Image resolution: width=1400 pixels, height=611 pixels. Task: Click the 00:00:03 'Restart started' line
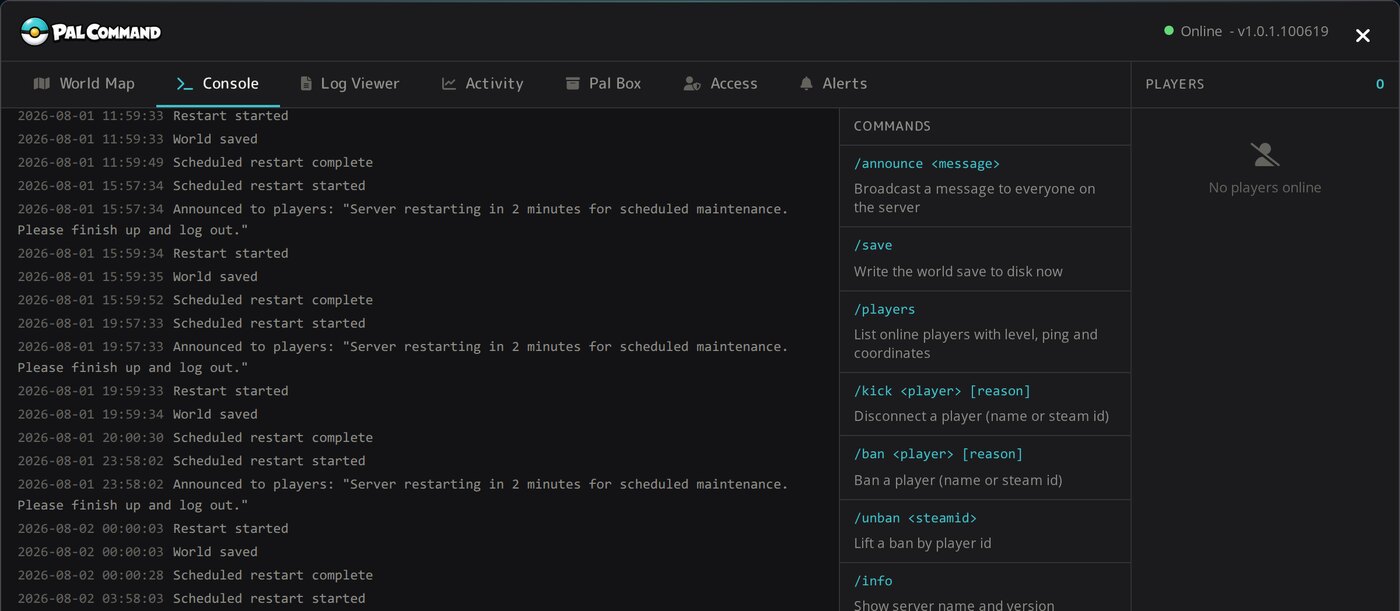153,528
